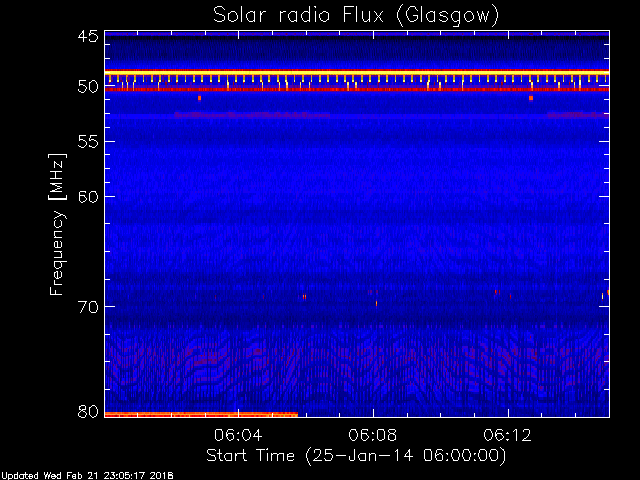Click the Start Time axis caption
The height and width of the screenshot is (480, 640).
[356, 456]
